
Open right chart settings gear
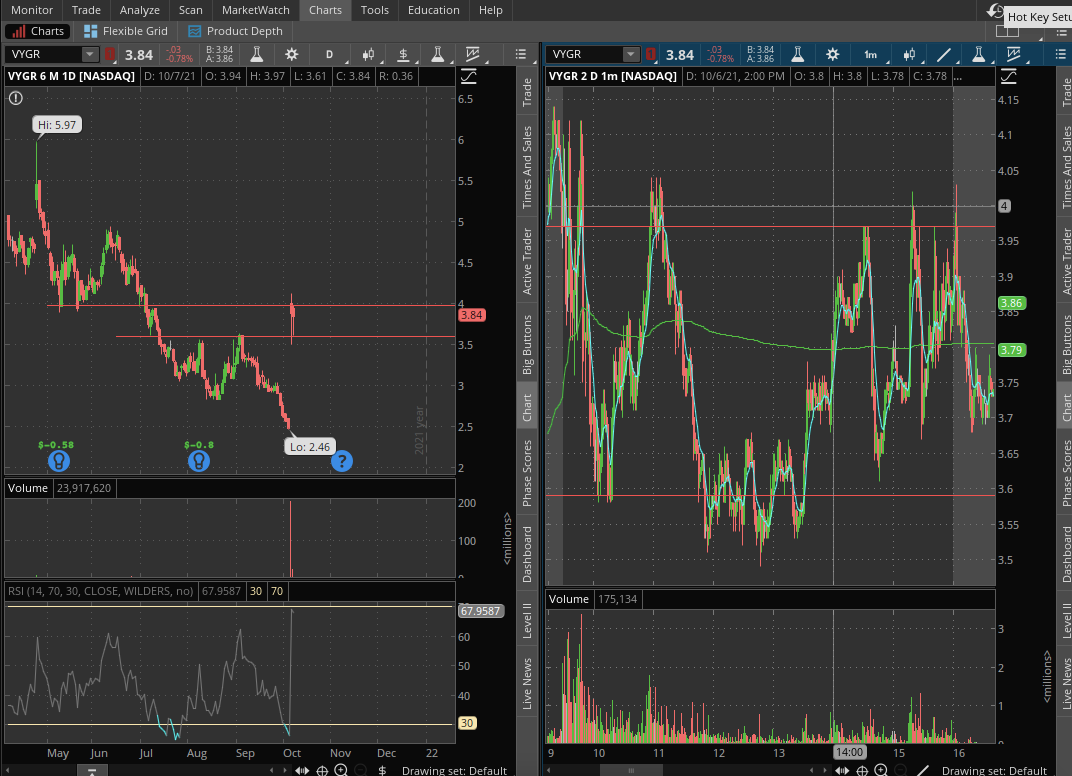point(833,54)
